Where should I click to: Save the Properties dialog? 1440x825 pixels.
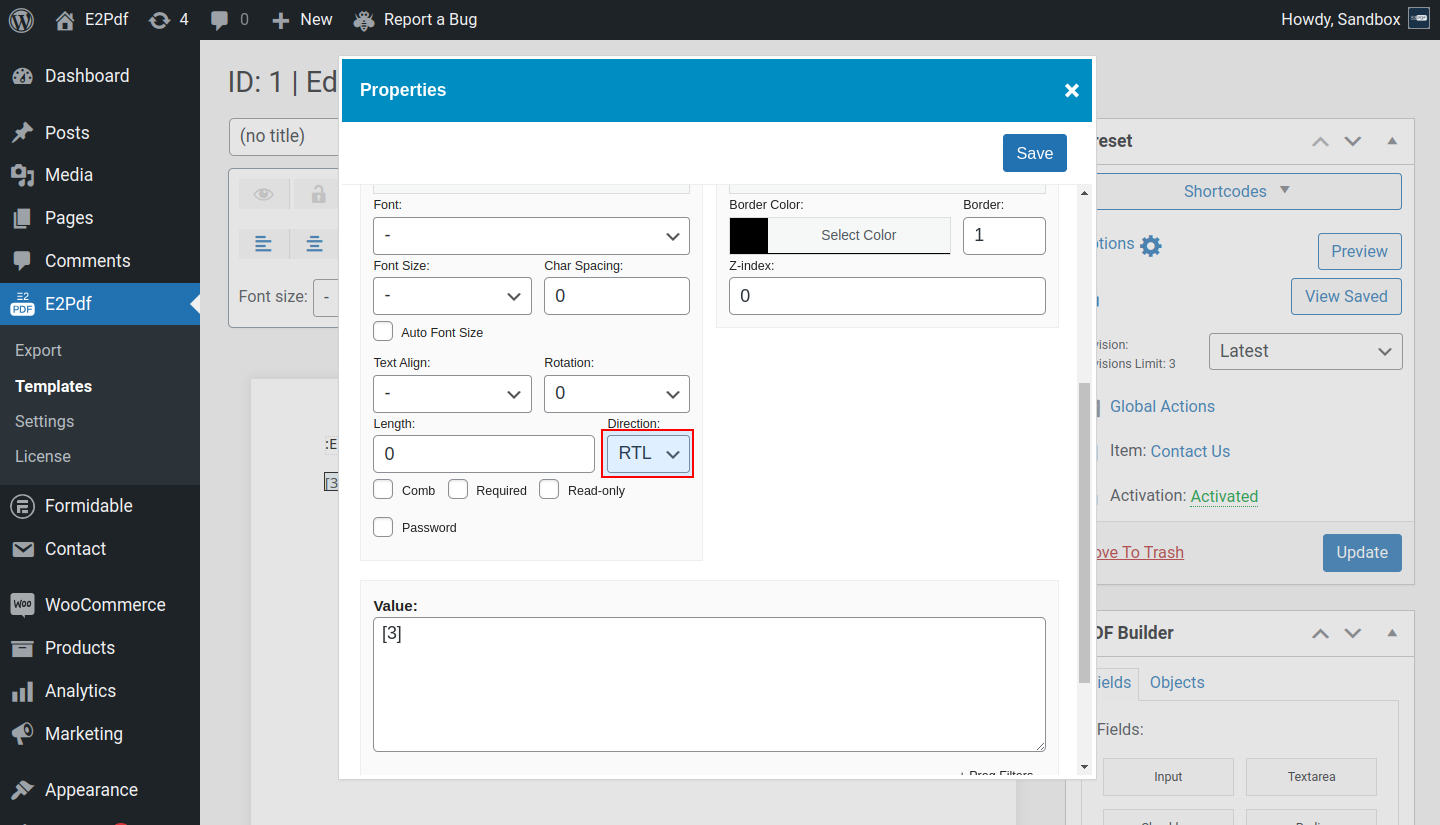1034,153
